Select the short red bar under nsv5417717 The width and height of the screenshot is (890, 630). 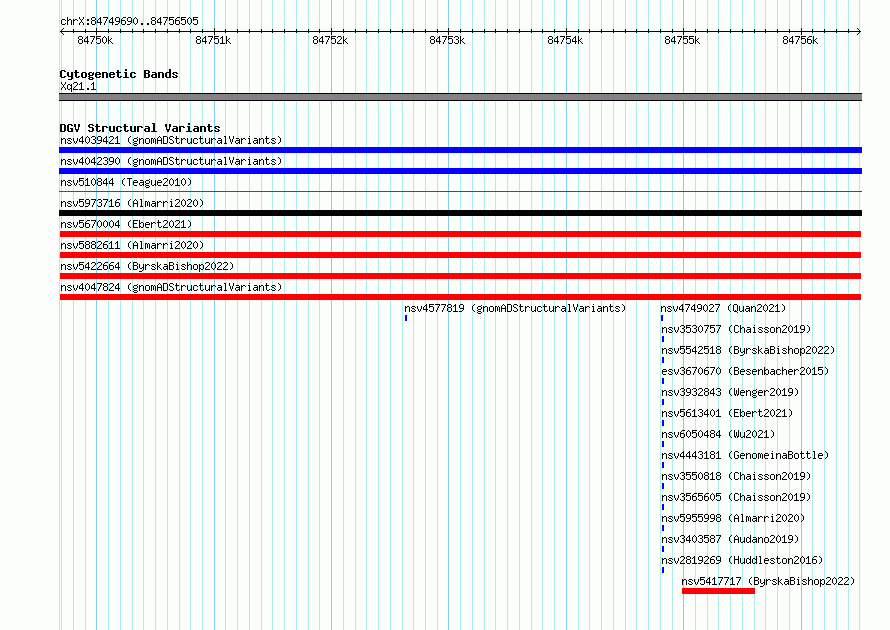tap(718, 591)
